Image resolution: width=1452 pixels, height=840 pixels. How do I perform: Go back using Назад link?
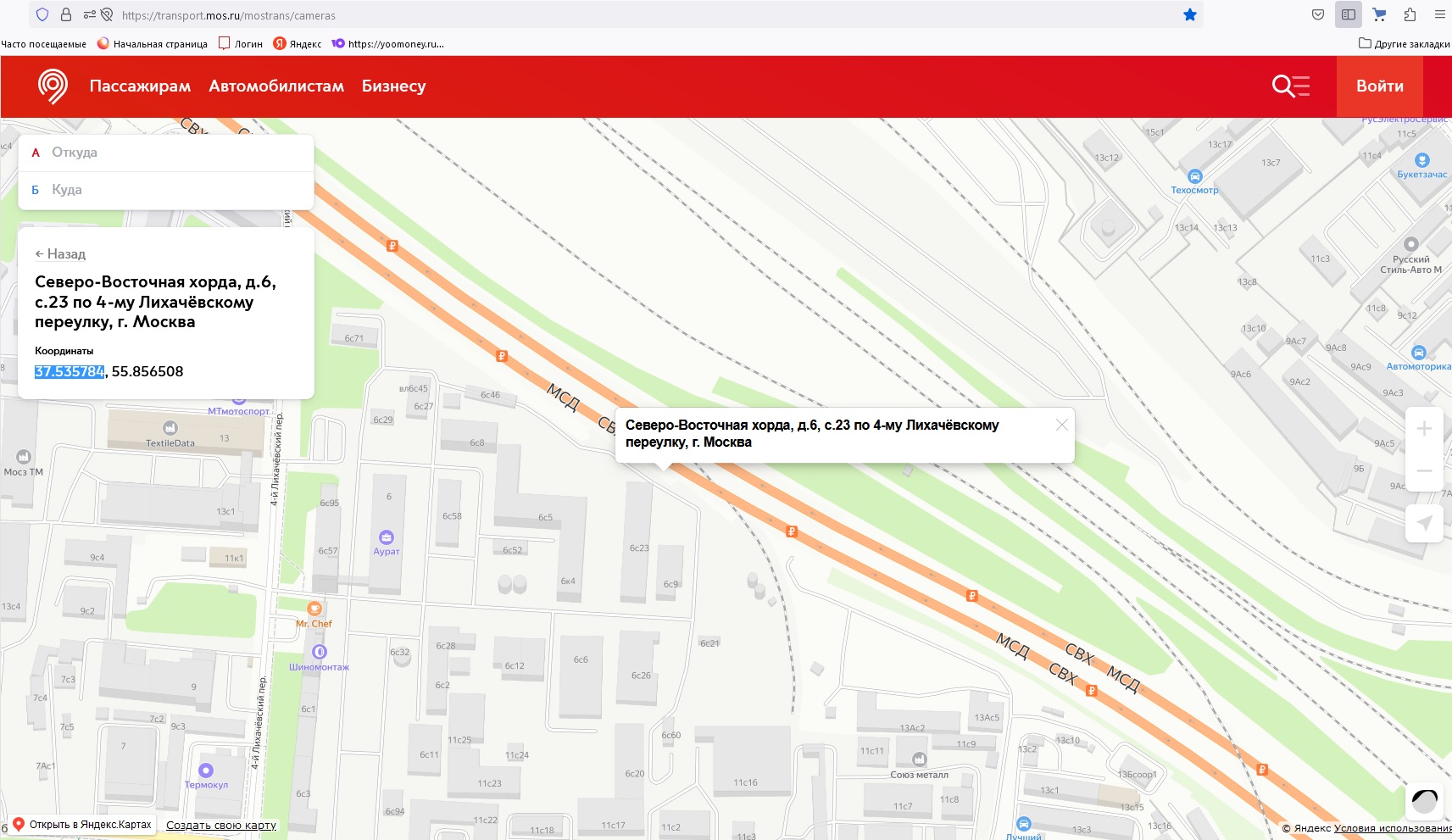coord(60,254)
